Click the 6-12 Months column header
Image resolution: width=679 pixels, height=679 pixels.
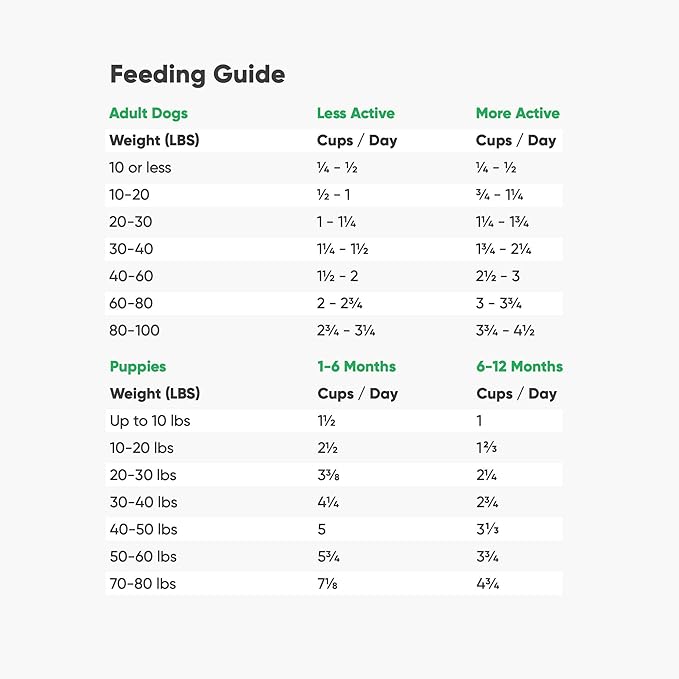pos(519,366)
